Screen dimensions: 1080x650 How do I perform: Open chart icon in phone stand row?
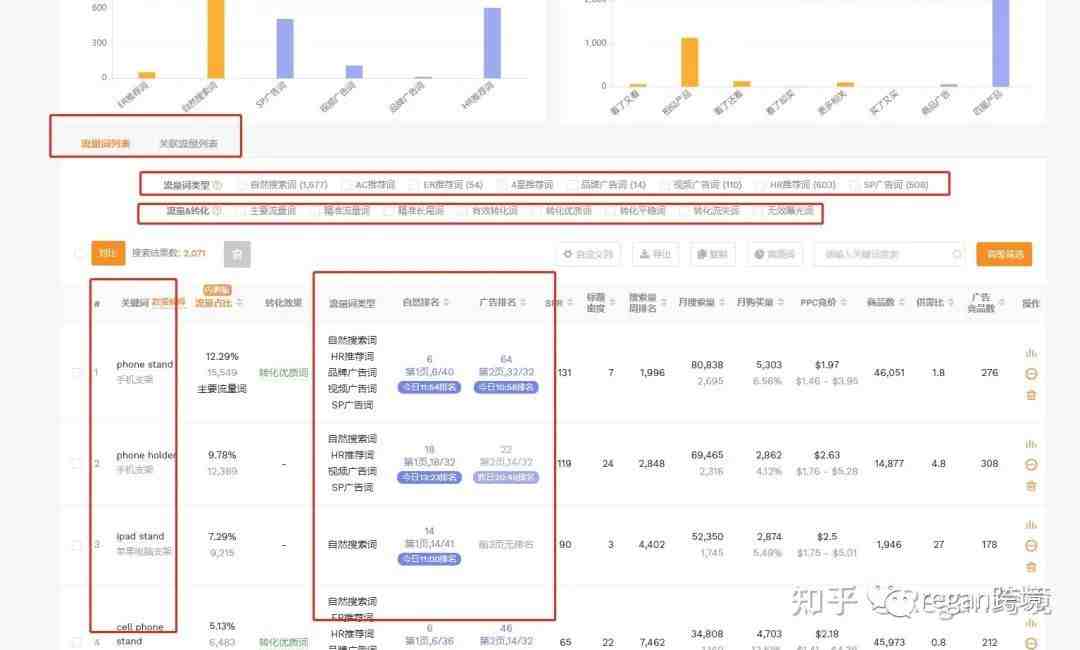coord(1031,353)
